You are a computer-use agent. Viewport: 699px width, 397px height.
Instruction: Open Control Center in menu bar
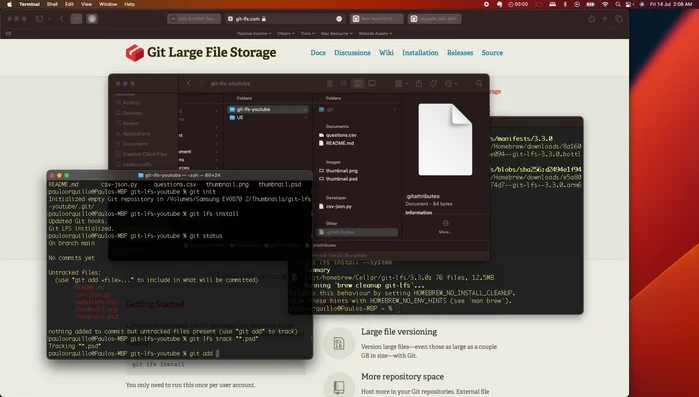click(629, 4)
